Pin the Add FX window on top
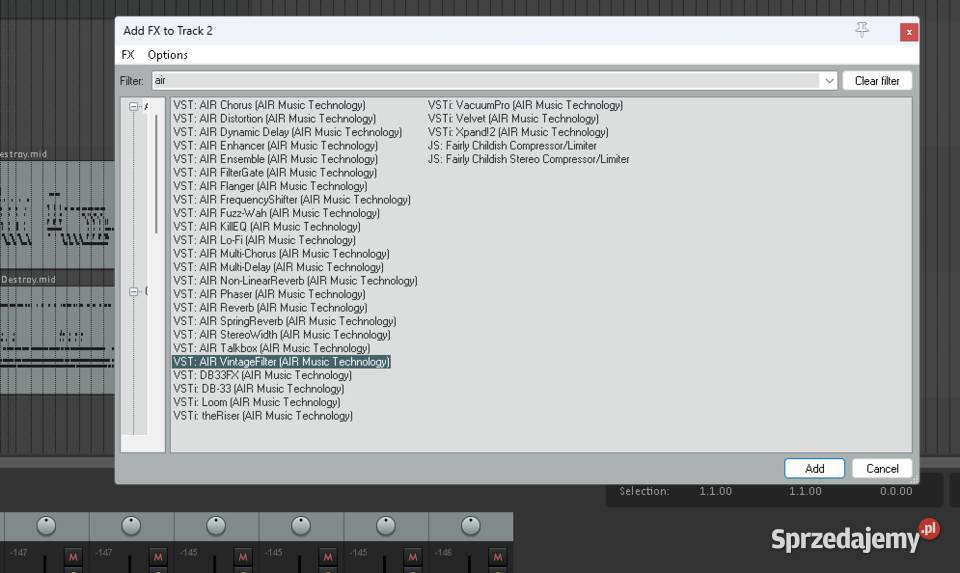960x573 pixels. pos(862,29)
